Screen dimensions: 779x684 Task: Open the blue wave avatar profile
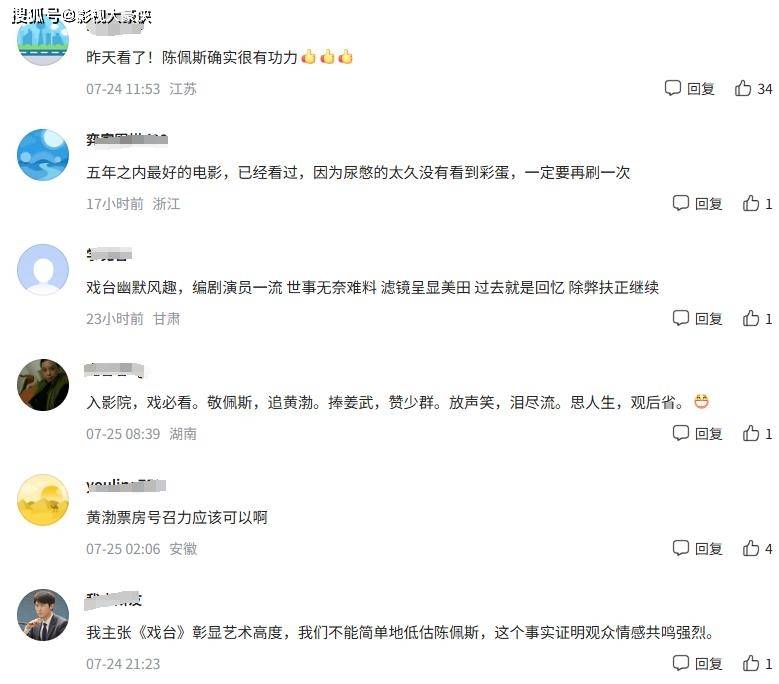click(43, 154)
